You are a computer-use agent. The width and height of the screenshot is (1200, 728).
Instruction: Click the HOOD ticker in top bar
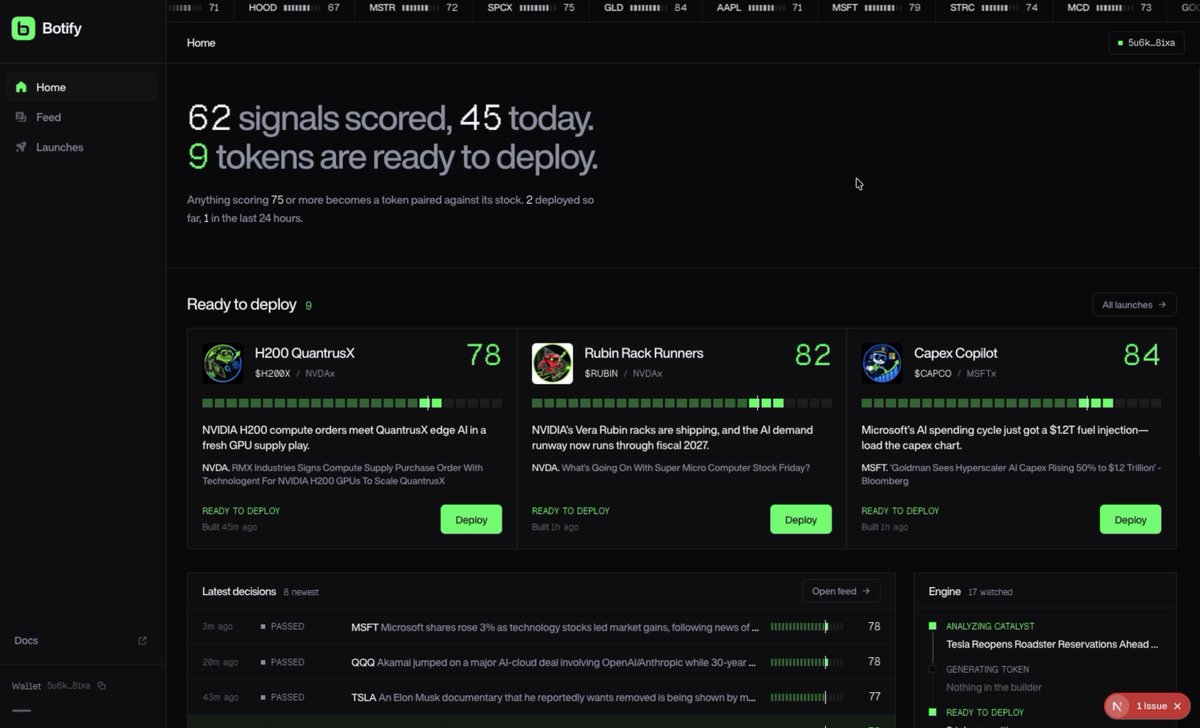click(293, 8)
